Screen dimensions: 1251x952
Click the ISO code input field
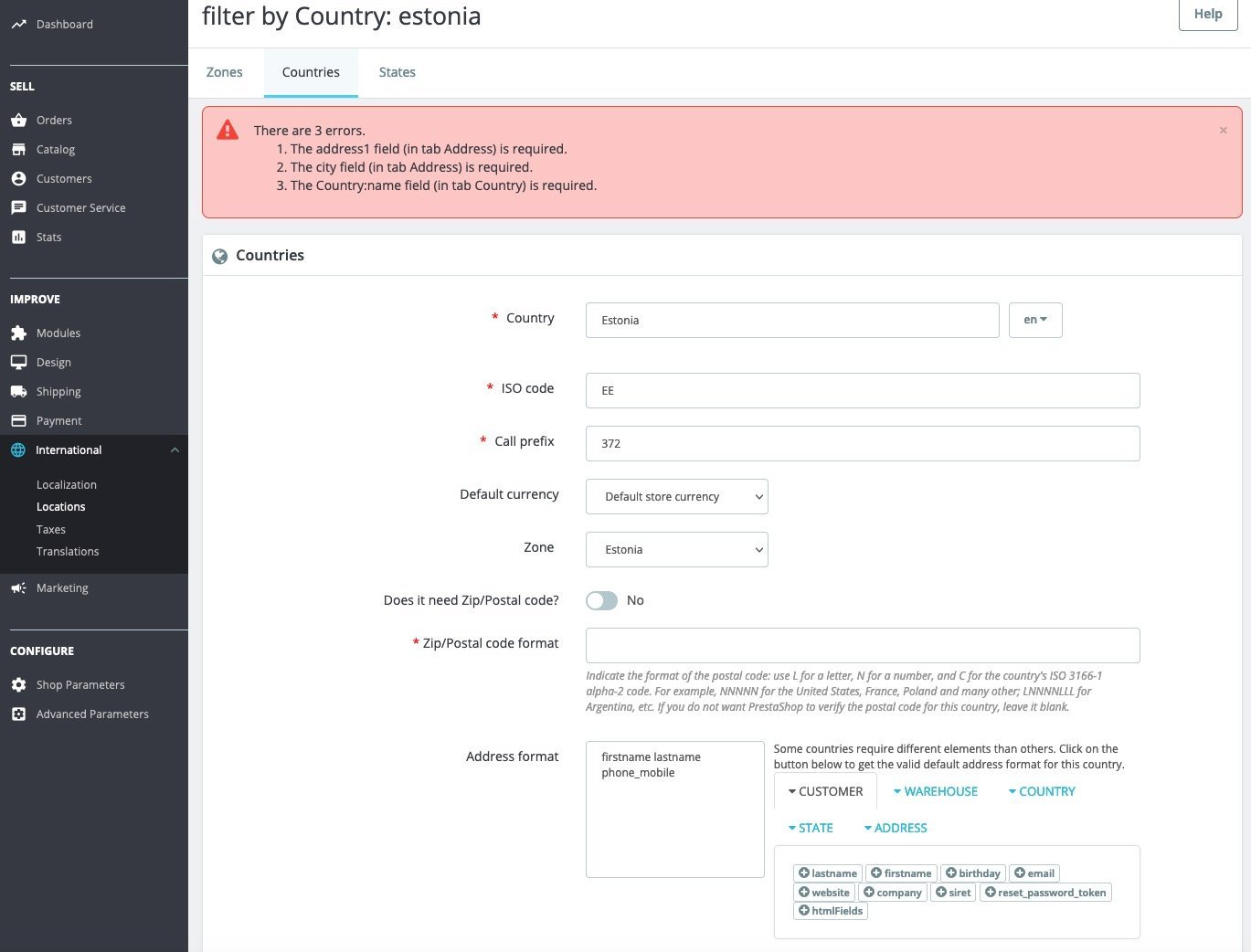(x=863, y=391)
